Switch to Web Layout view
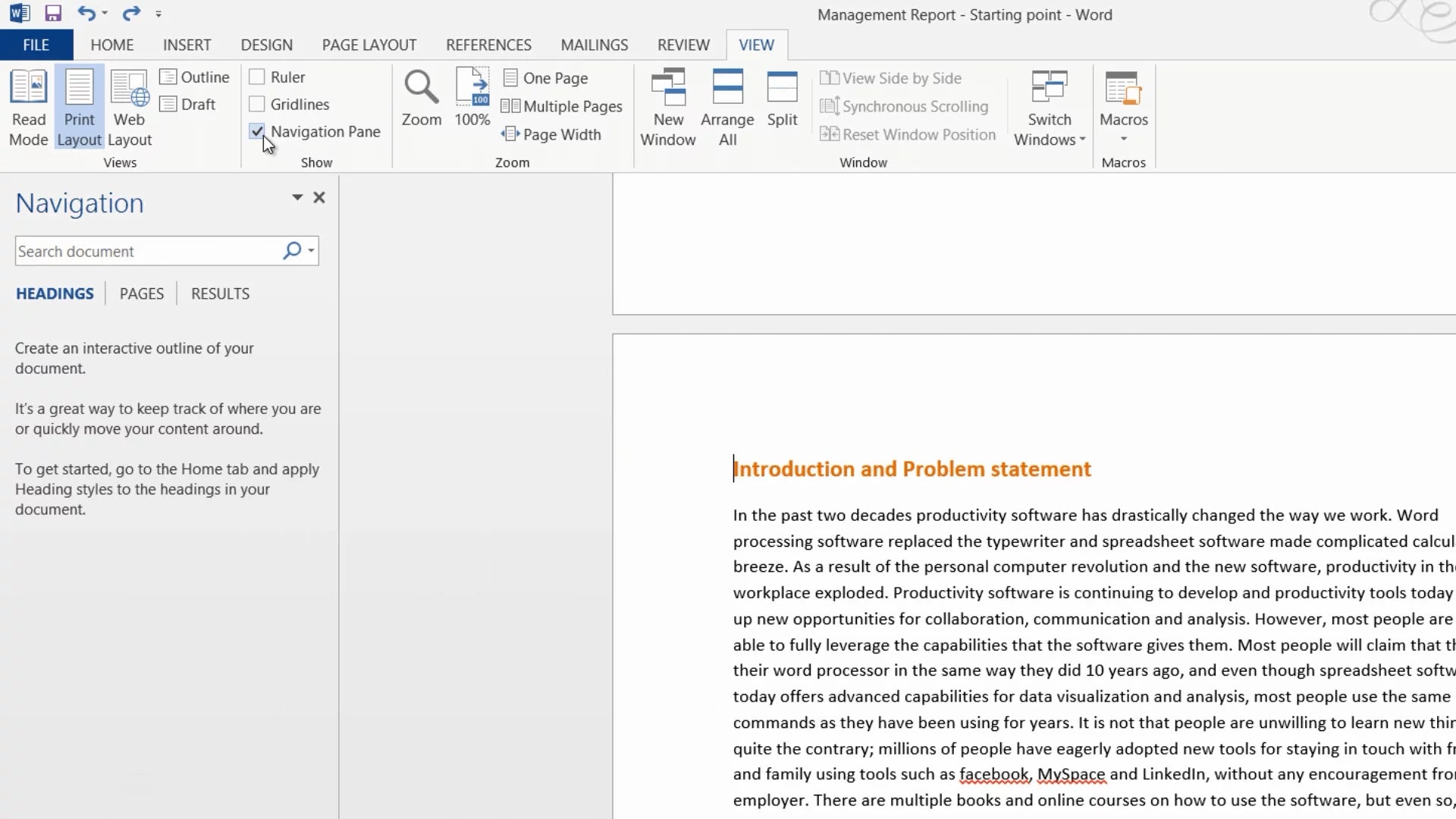 (x=130, y=107)
